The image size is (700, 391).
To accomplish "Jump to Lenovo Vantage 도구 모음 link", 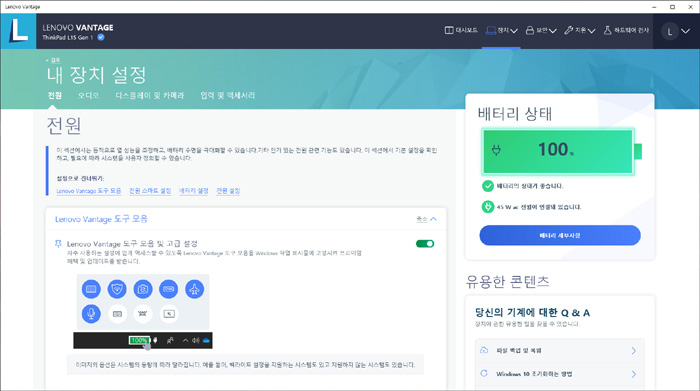I will (89, 191).
